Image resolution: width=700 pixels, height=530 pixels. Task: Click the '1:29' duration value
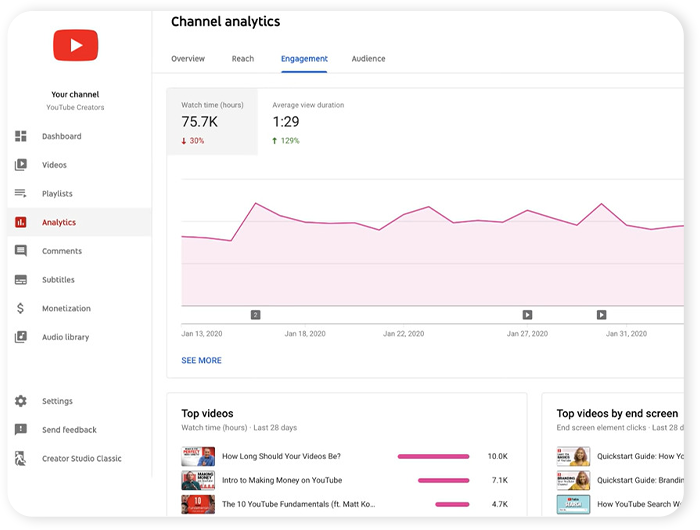(286, 122)
